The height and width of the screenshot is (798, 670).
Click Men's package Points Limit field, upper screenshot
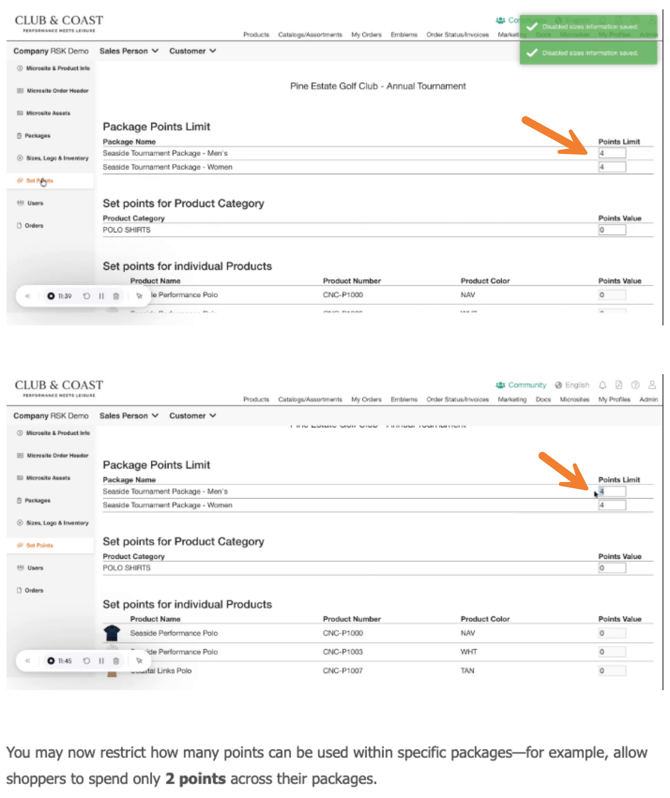611,153
